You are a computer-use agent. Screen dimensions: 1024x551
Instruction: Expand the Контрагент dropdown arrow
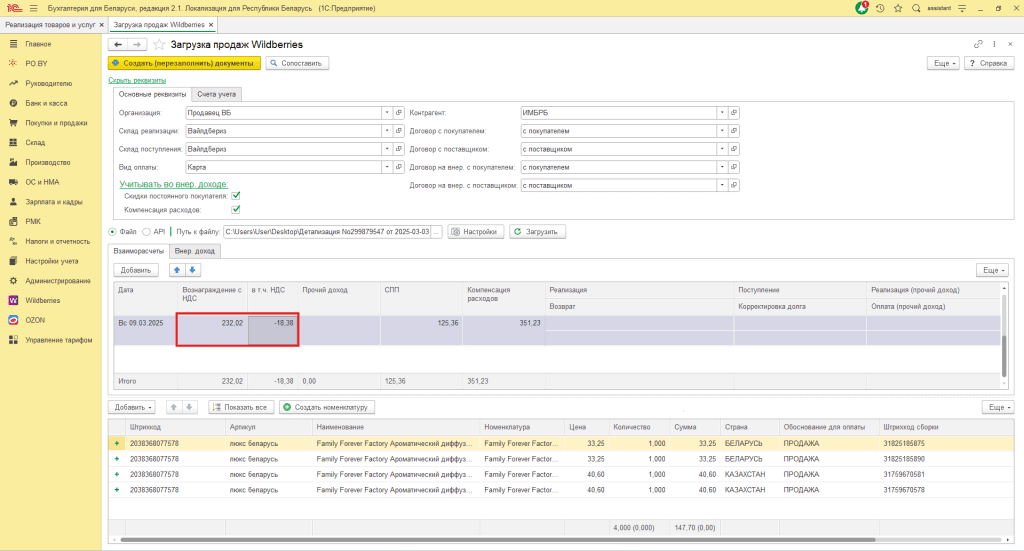[x=722, y=113]
